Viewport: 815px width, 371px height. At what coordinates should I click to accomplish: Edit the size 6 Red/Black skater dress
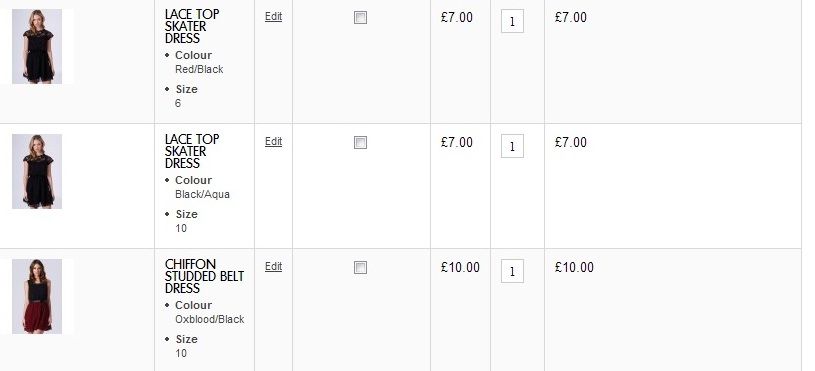pyautogui.click(x=273, y=16)
